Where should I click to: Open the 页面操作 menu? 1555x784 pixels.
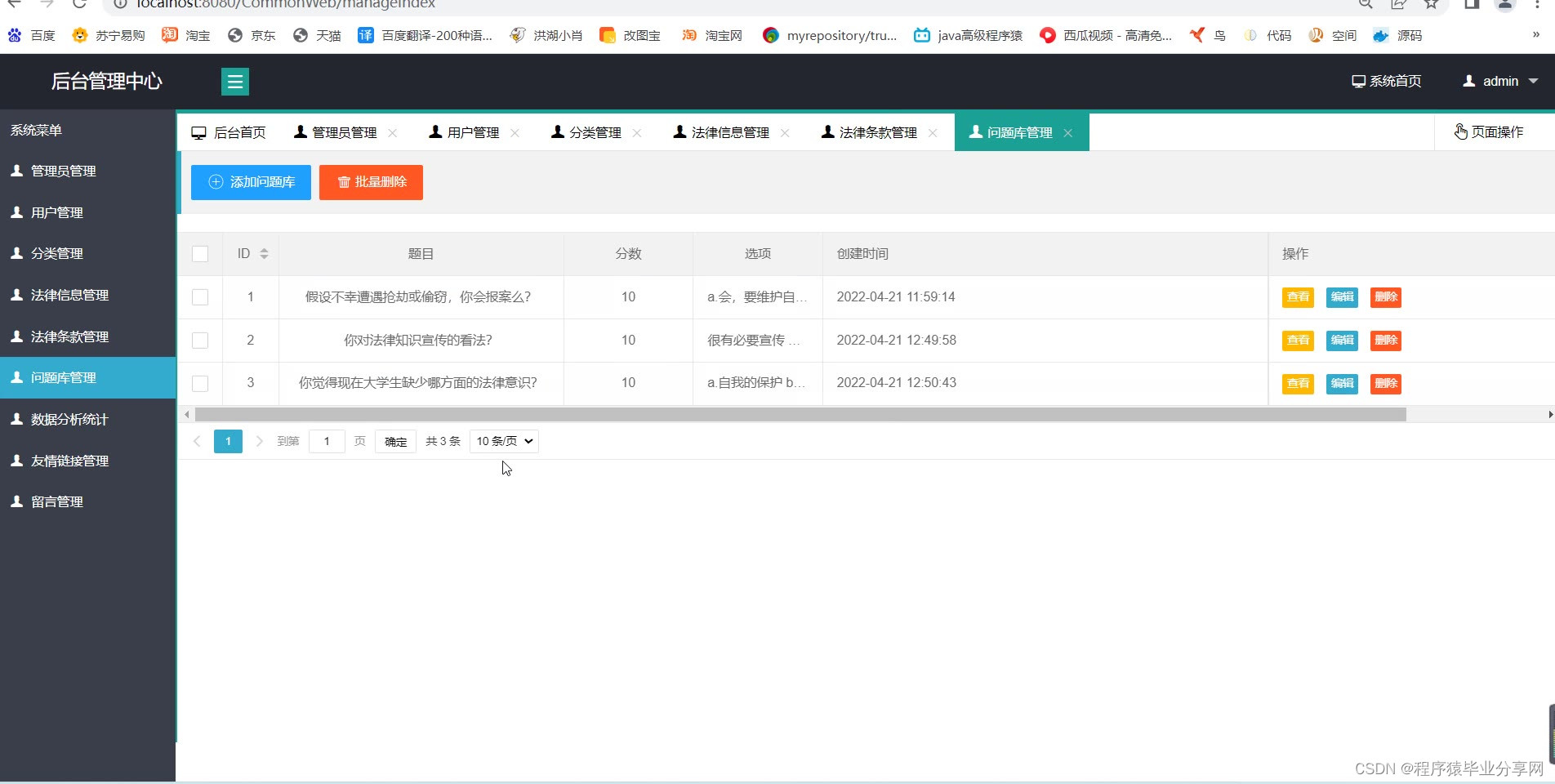click(x=1489, y=131)
